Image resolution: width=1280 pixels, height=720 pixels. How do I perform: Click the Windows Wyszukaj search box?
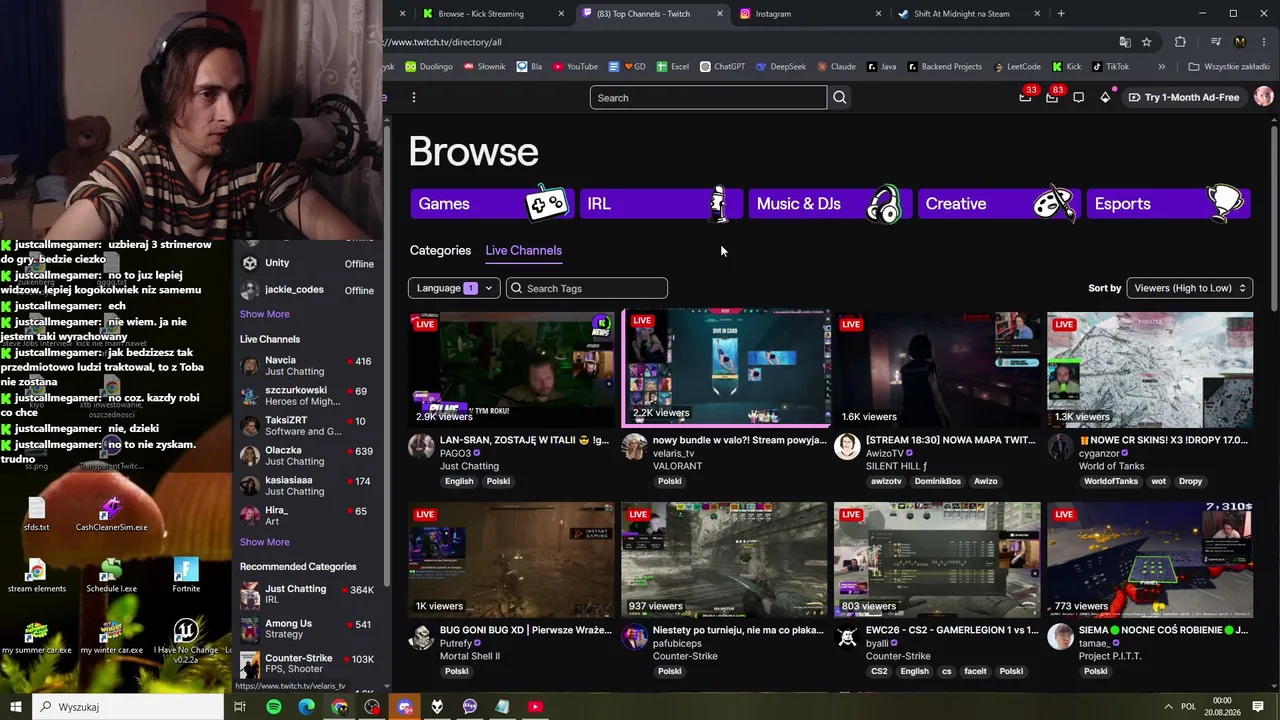click(x=128, y=707)
